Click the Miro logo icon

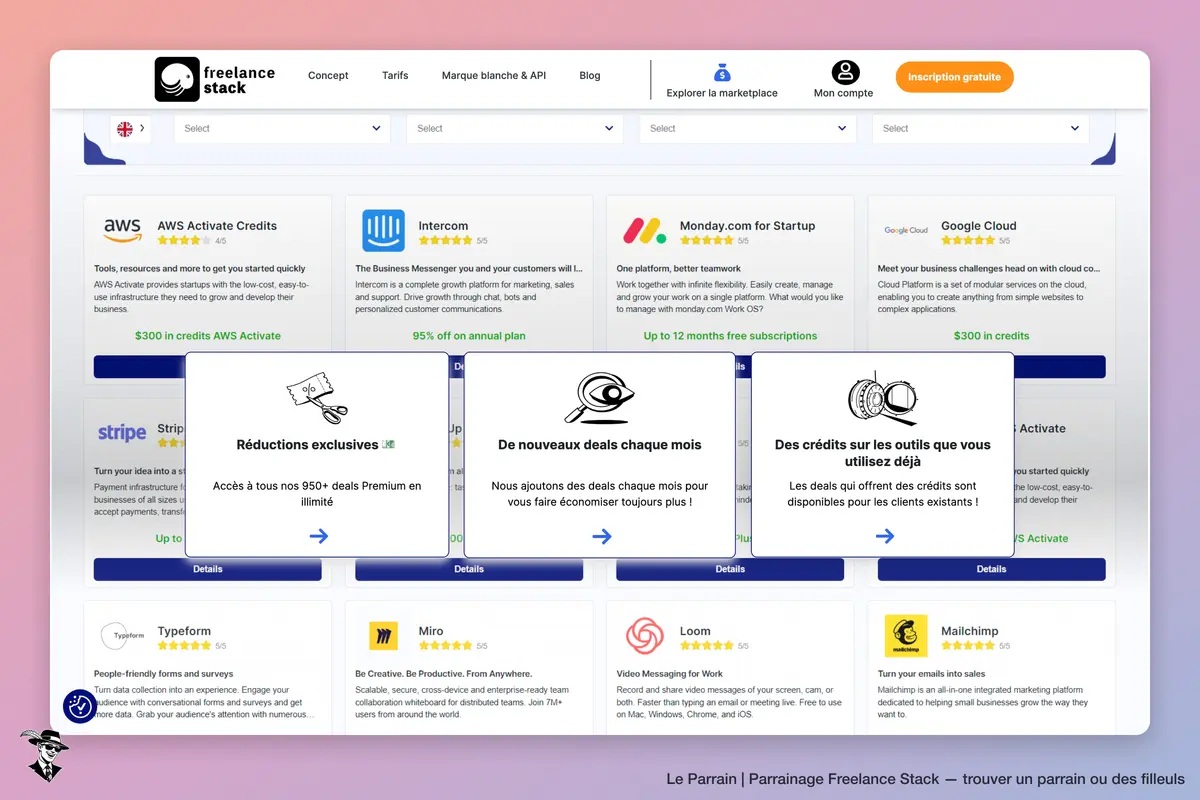click(383, 636)
